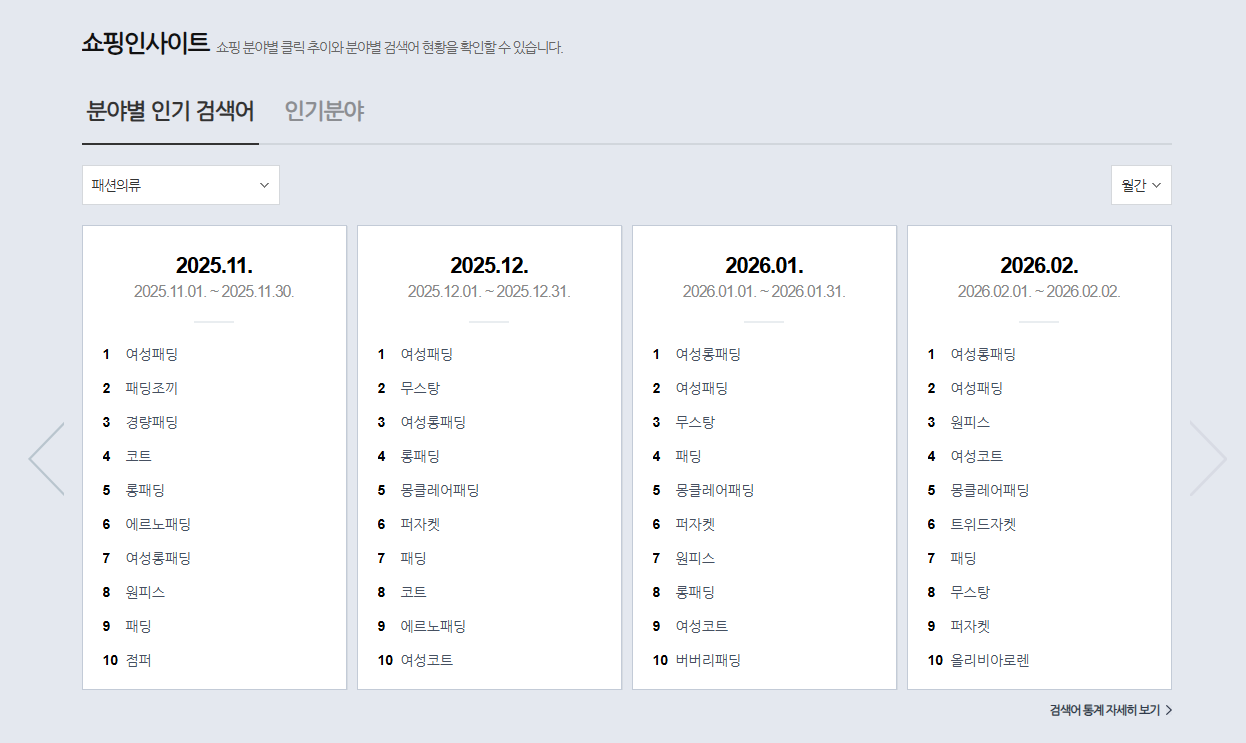Click the 2025.11. month heading
This screenshot has width=1246, height=743.
pos(214,266)
